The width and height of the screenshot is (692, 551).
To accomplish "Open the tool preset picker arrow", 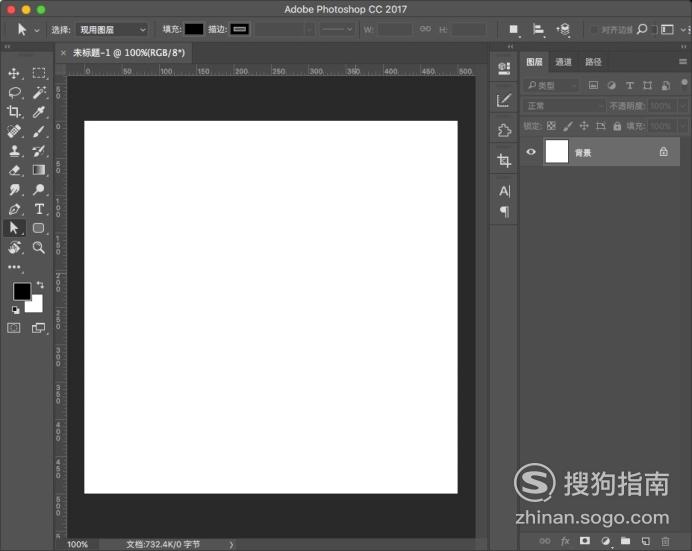I will pyautogui.click(x=37, y=30).
